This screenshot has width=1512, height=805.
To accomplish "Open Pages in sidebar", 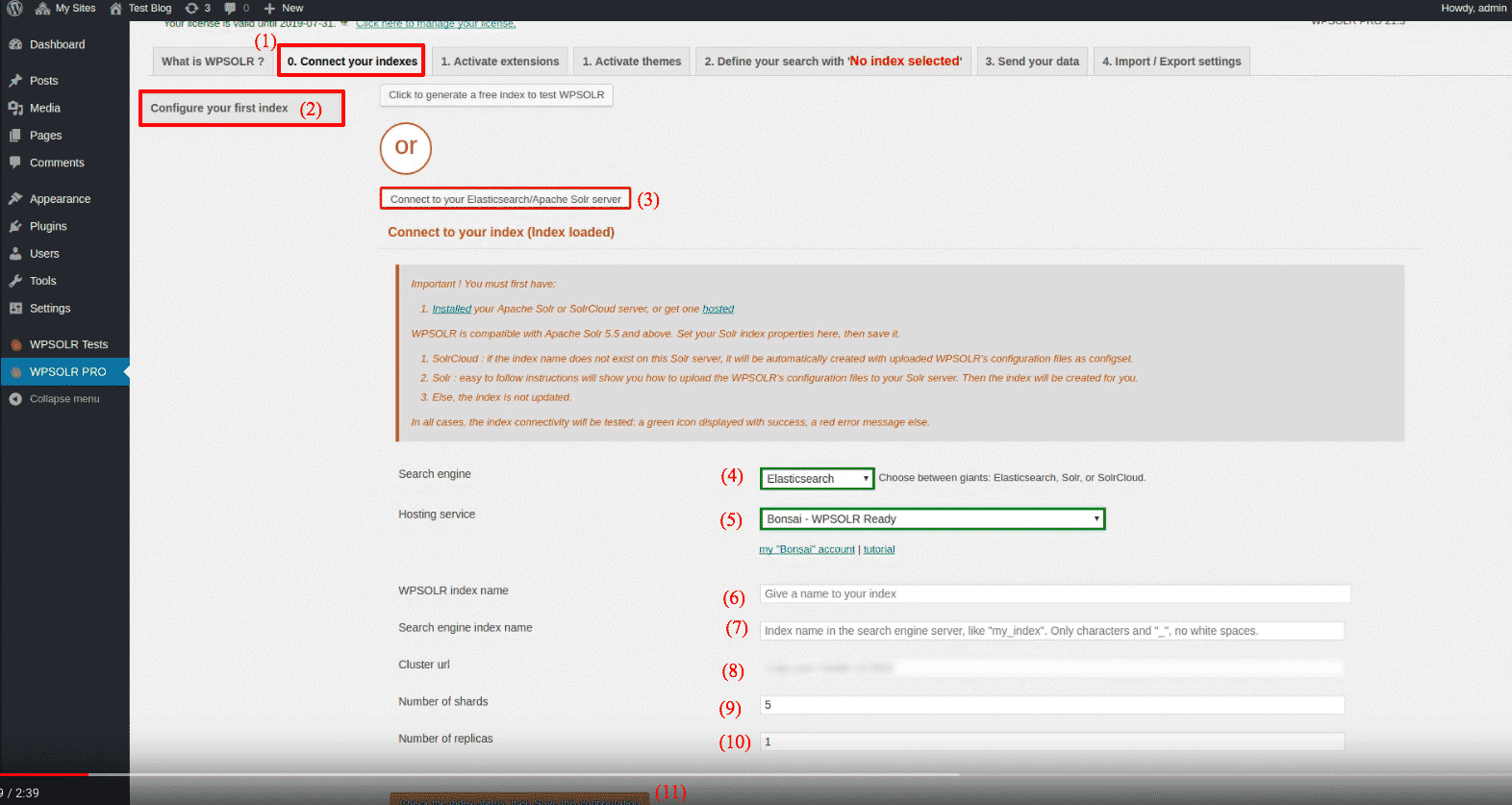I will (x=64, y=136).
